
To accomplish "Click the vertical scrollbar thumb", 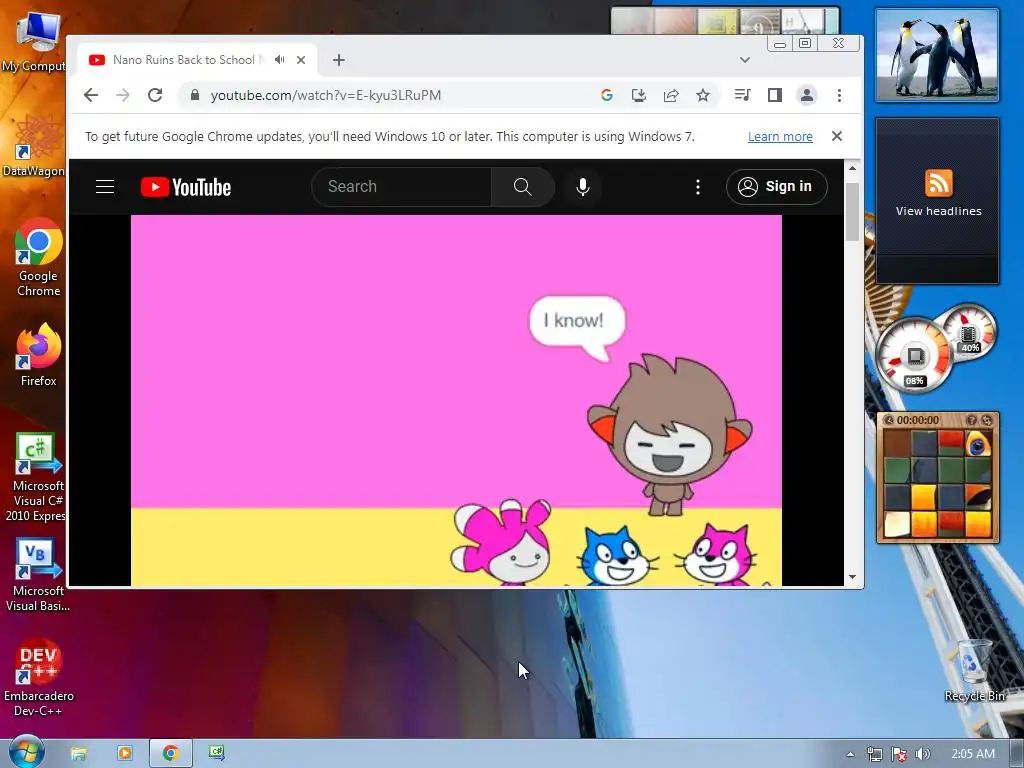I will [852, 212].
